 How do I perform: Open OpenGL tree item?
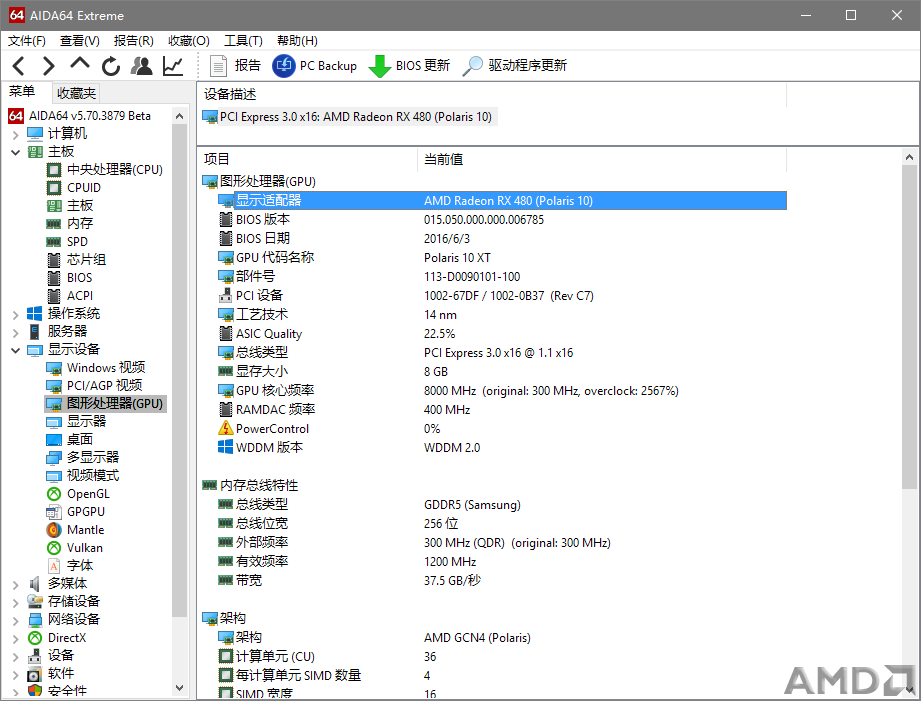[x=88, y=494]
